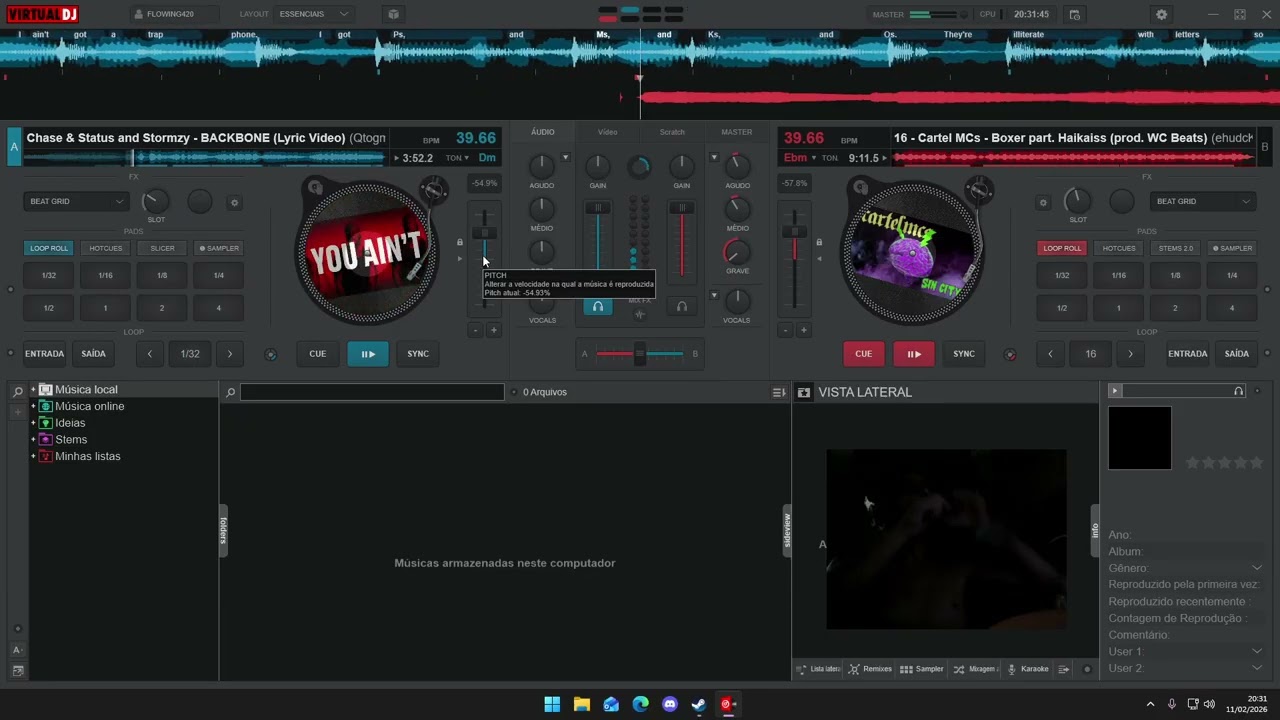This screenshot has width=1280, height=720.
Task: Select the Ideias folder in browser
Action: (70, 423)
